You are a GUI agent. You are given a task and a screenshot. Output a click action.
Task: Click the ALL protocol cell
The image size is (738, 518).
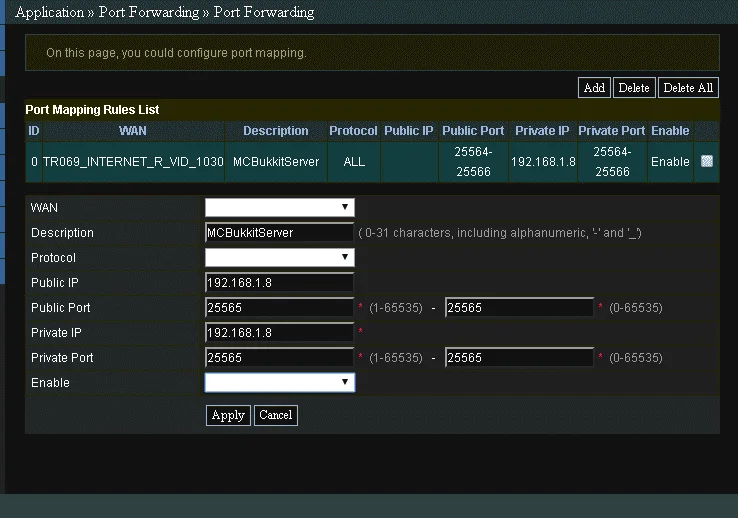click(354, 162)
